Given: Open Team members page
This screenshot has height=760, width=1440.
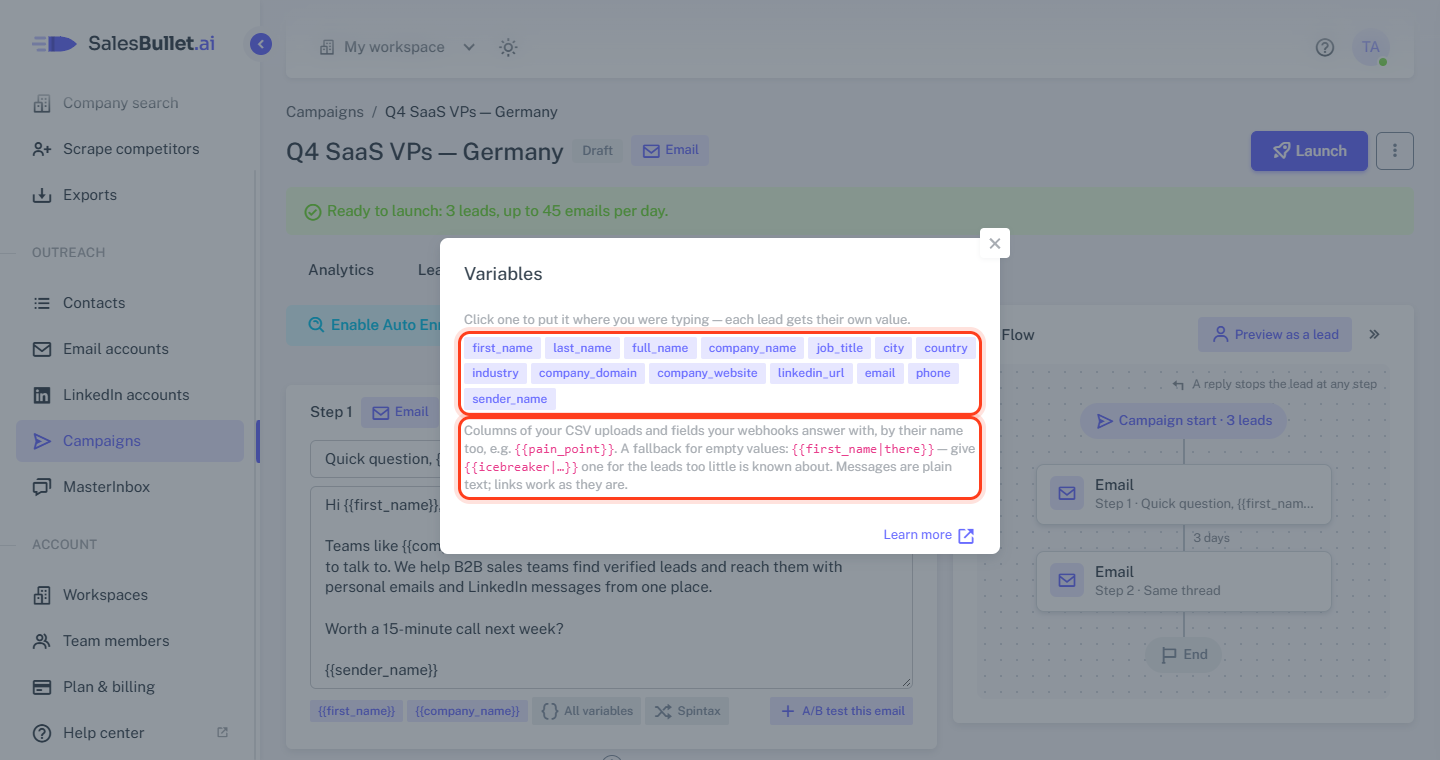Looking at the screenshot, I should pyautogui.click(x=130, y=641).
